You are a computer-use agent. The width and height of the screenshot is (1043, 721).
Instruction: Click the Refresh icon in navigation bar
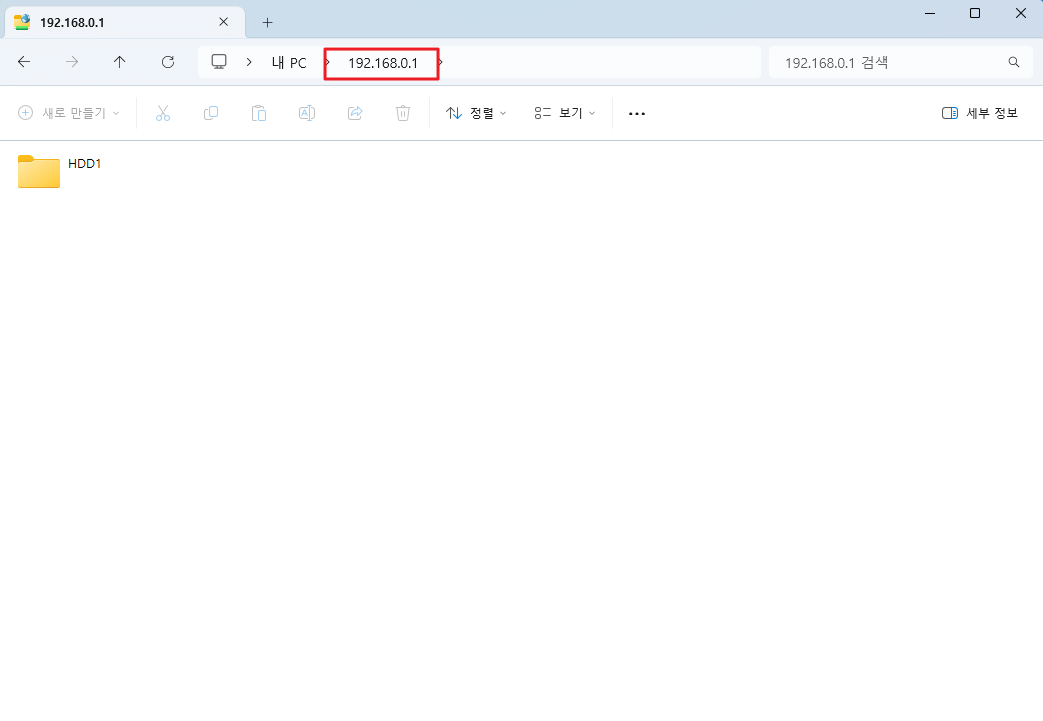pos(167,62)
